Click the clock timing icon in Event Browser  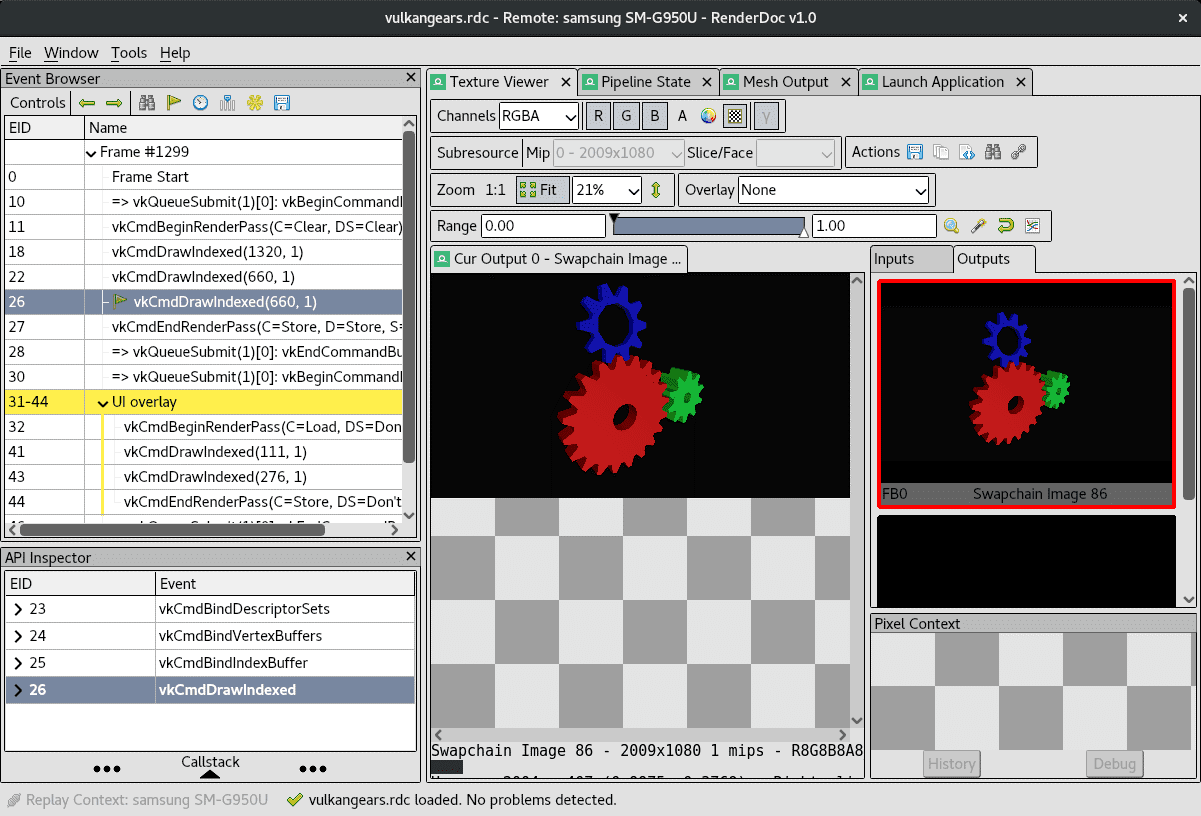201,103
